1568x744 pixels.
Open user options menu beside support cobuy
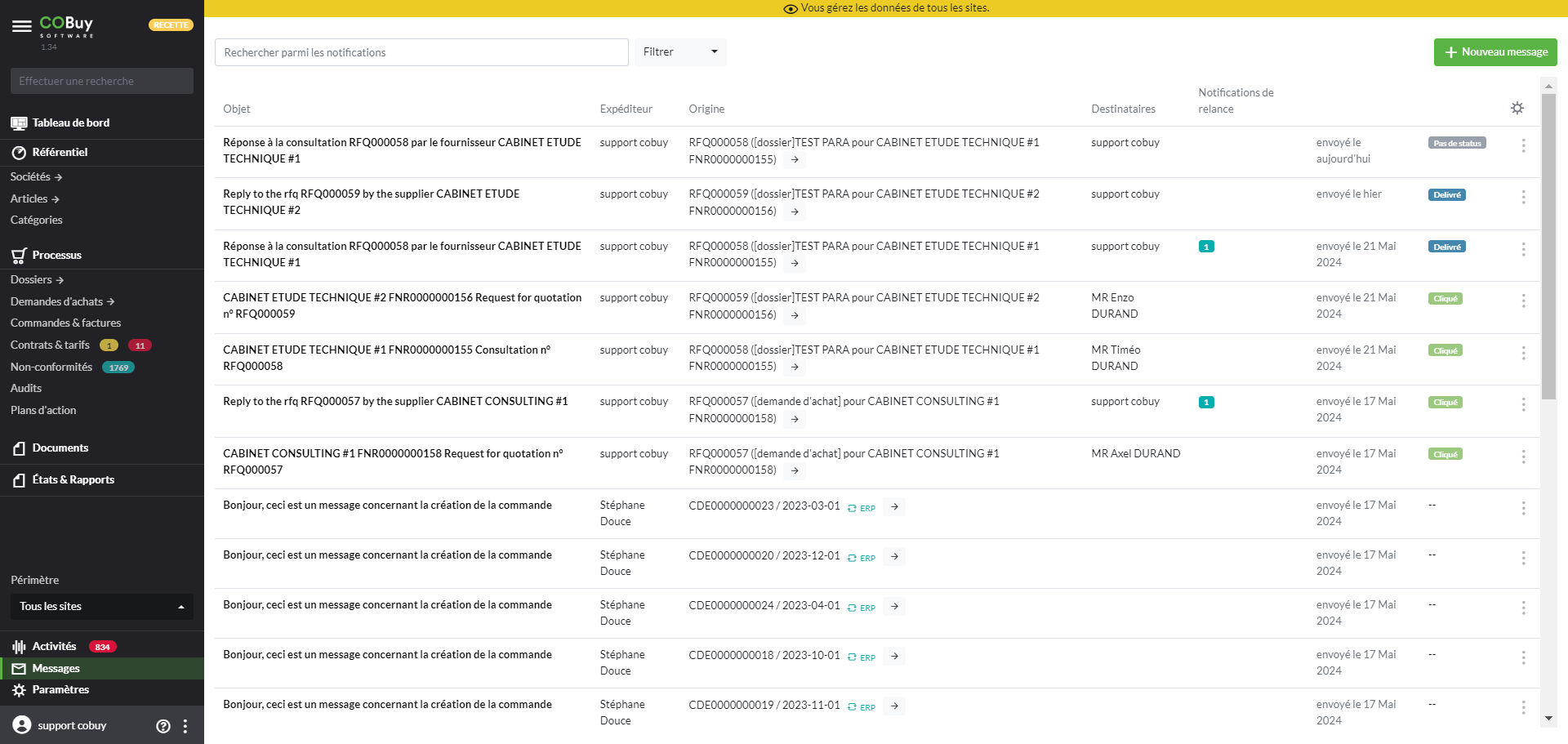coord(185,726)
